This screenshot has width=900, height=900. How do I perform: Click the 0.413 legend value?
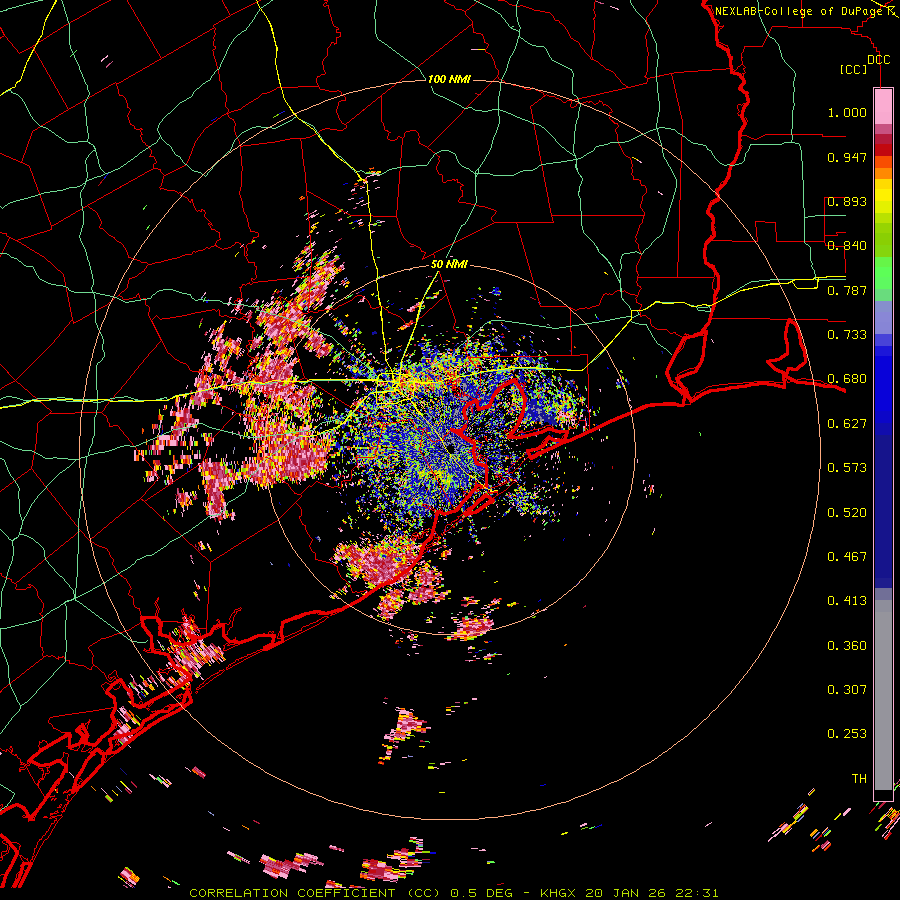[x=847, y=601]
